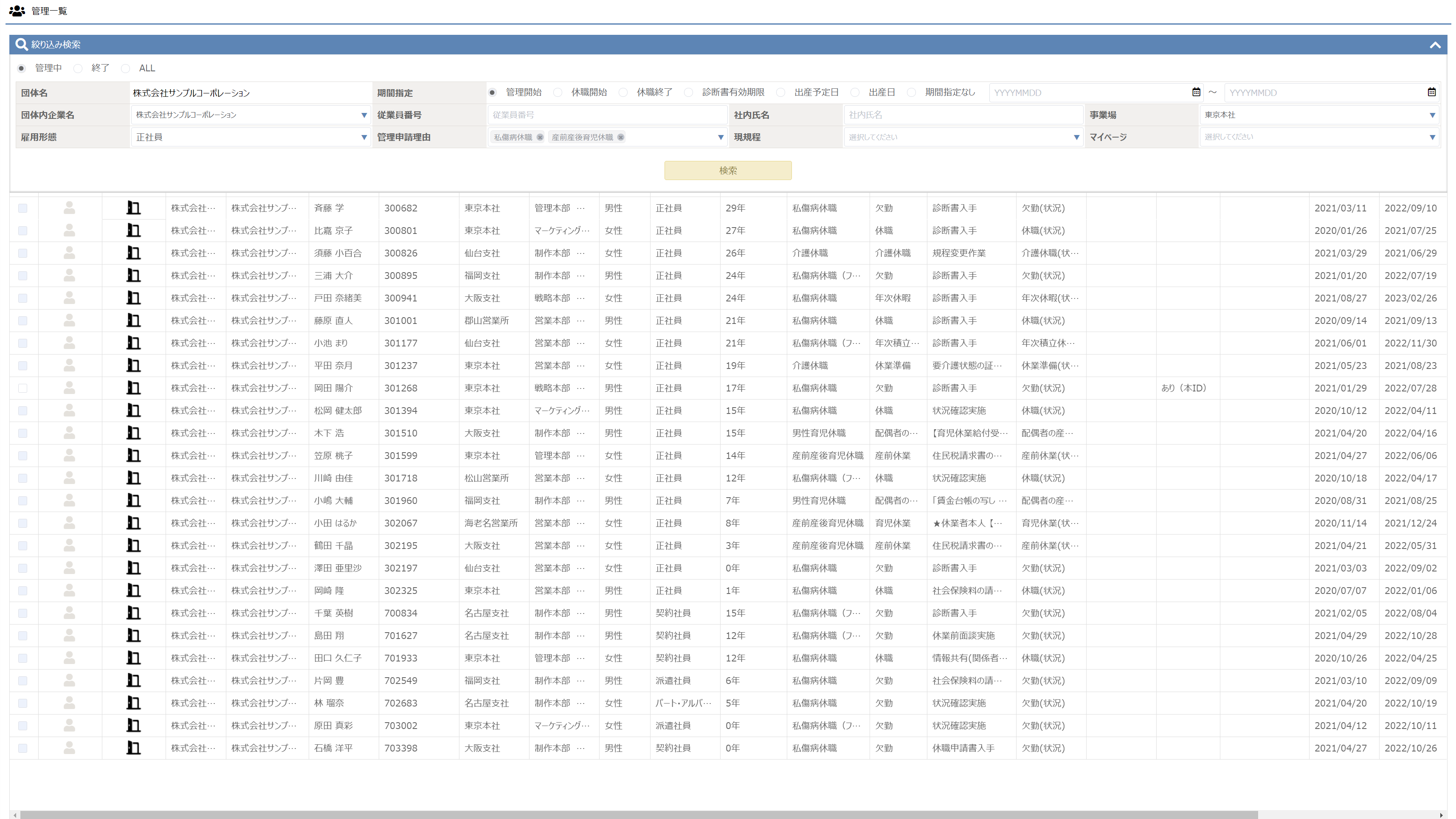The width and height of the screenshot is (1456, 819).
Task: Open person icon in 松岡 健太郎 row
Action: 70,410
